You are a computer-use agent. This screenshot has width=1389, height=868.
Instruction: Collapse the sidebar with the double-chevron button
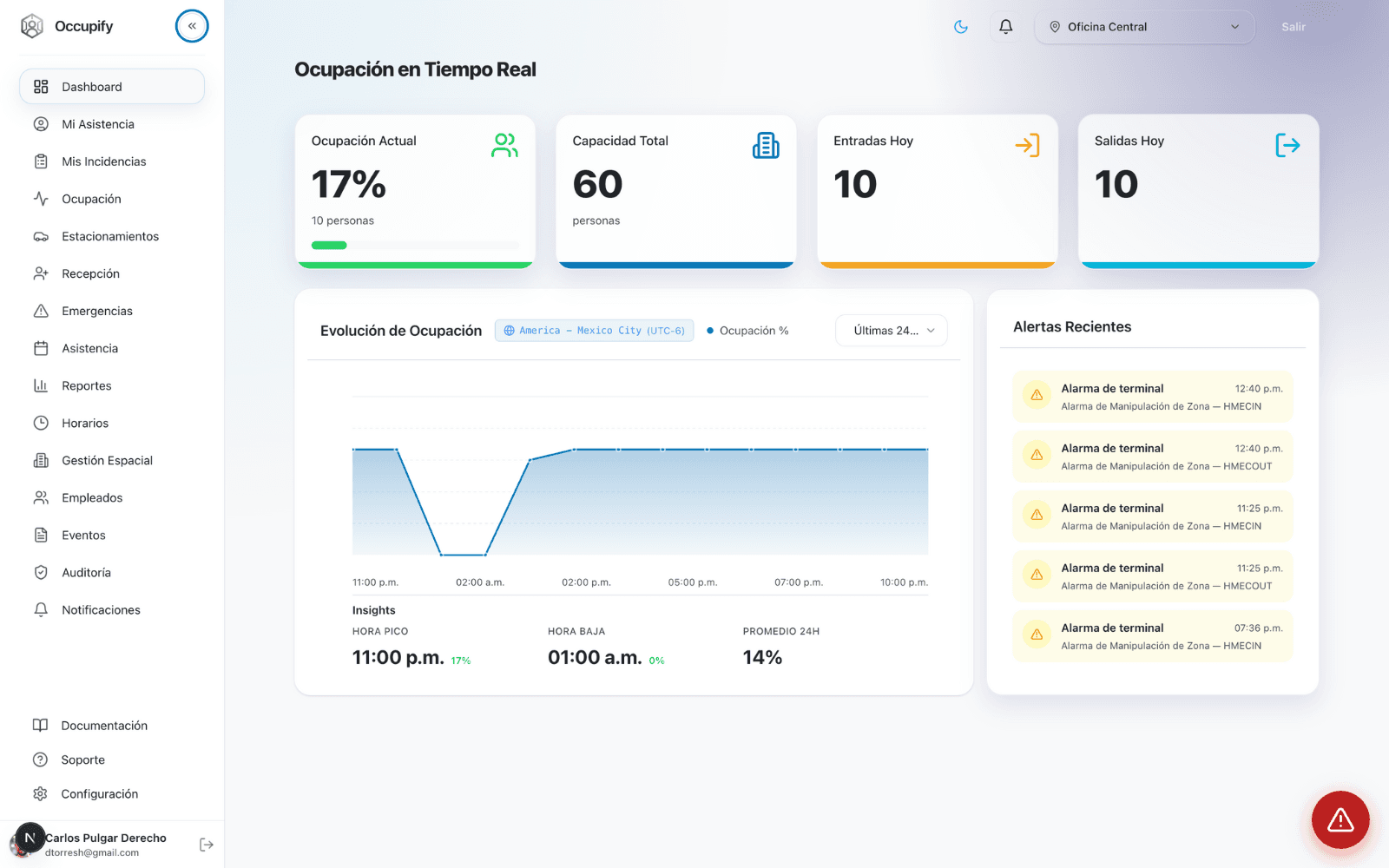[x=192, y=26]
